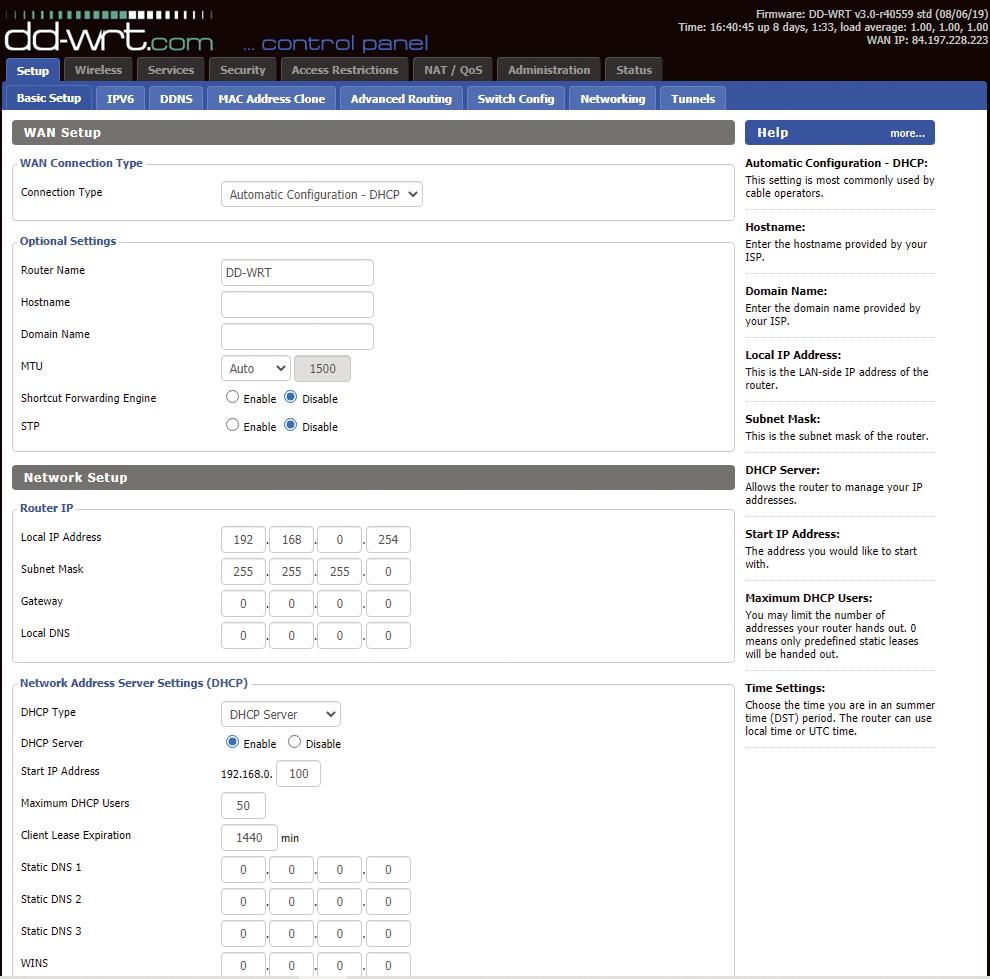Click Static DNS 2 first octet
Image resolution: width=990 pixels, height=979 pixels.
pyautogui.click(x=243, y=902)
